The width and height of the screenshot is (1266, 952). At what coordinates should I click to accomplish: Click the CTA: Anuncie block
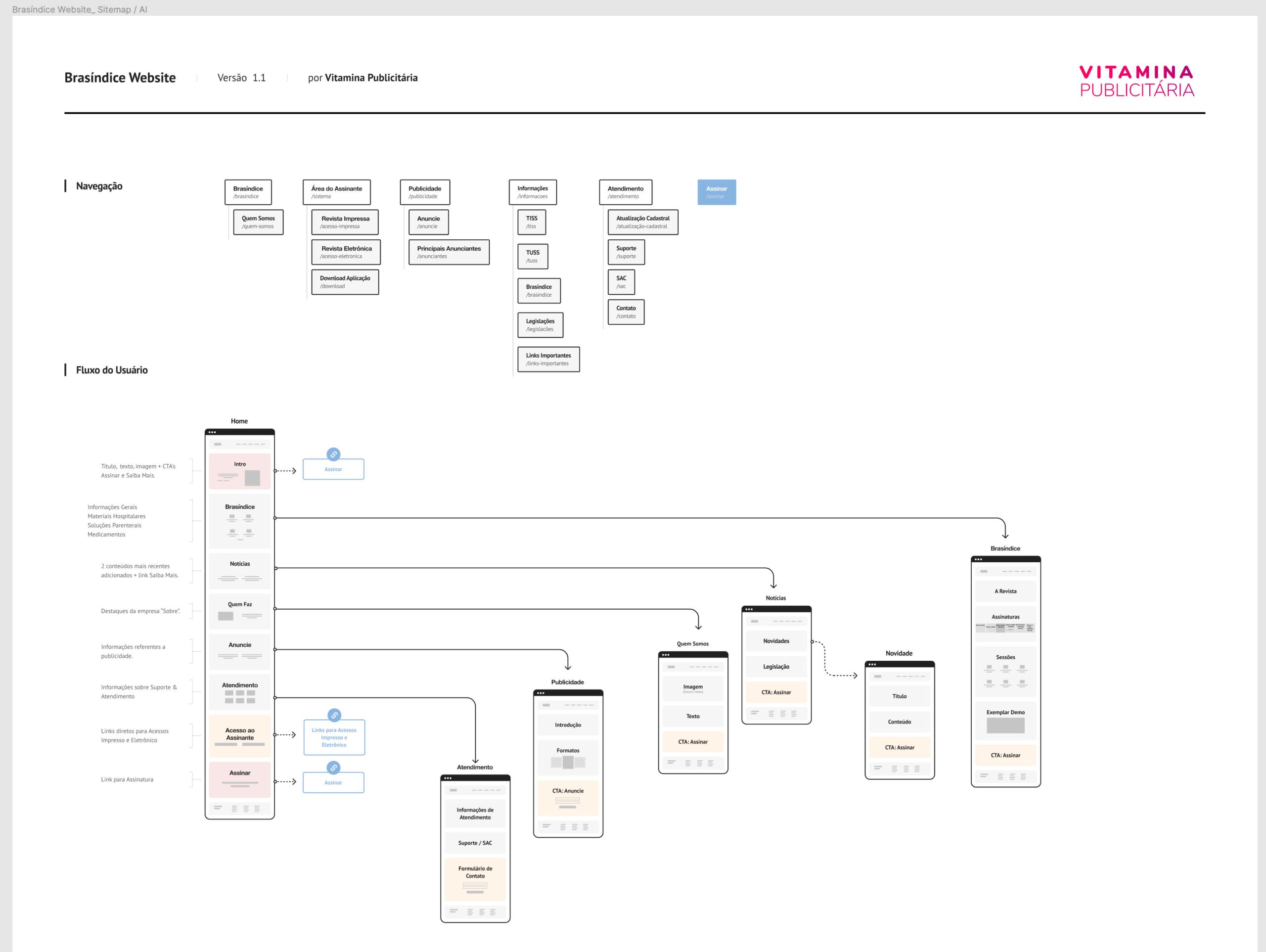[x=568, y=798]
